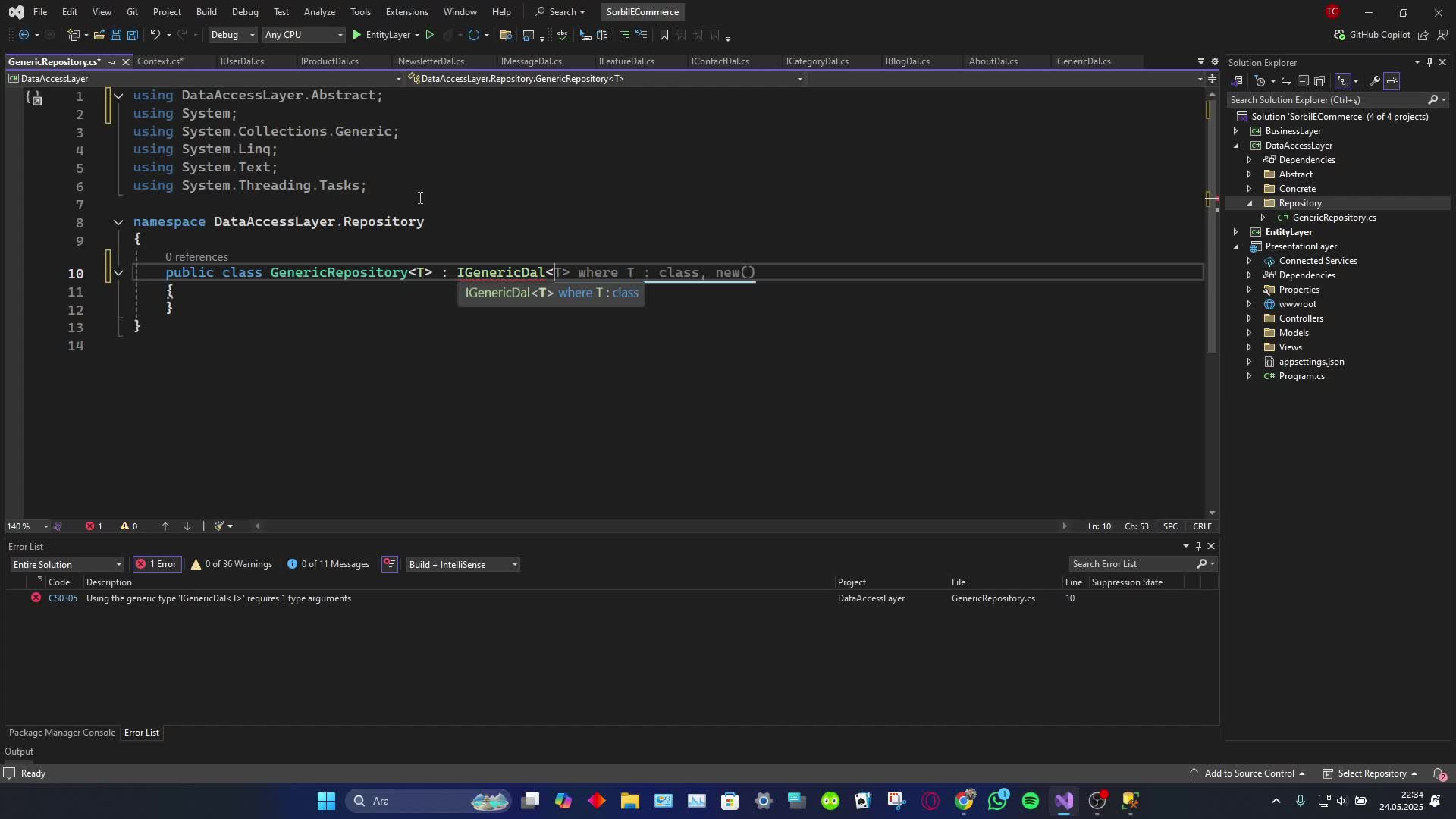
Task: Click the Save All toolbar icon
Action: (x=132, y=35)
